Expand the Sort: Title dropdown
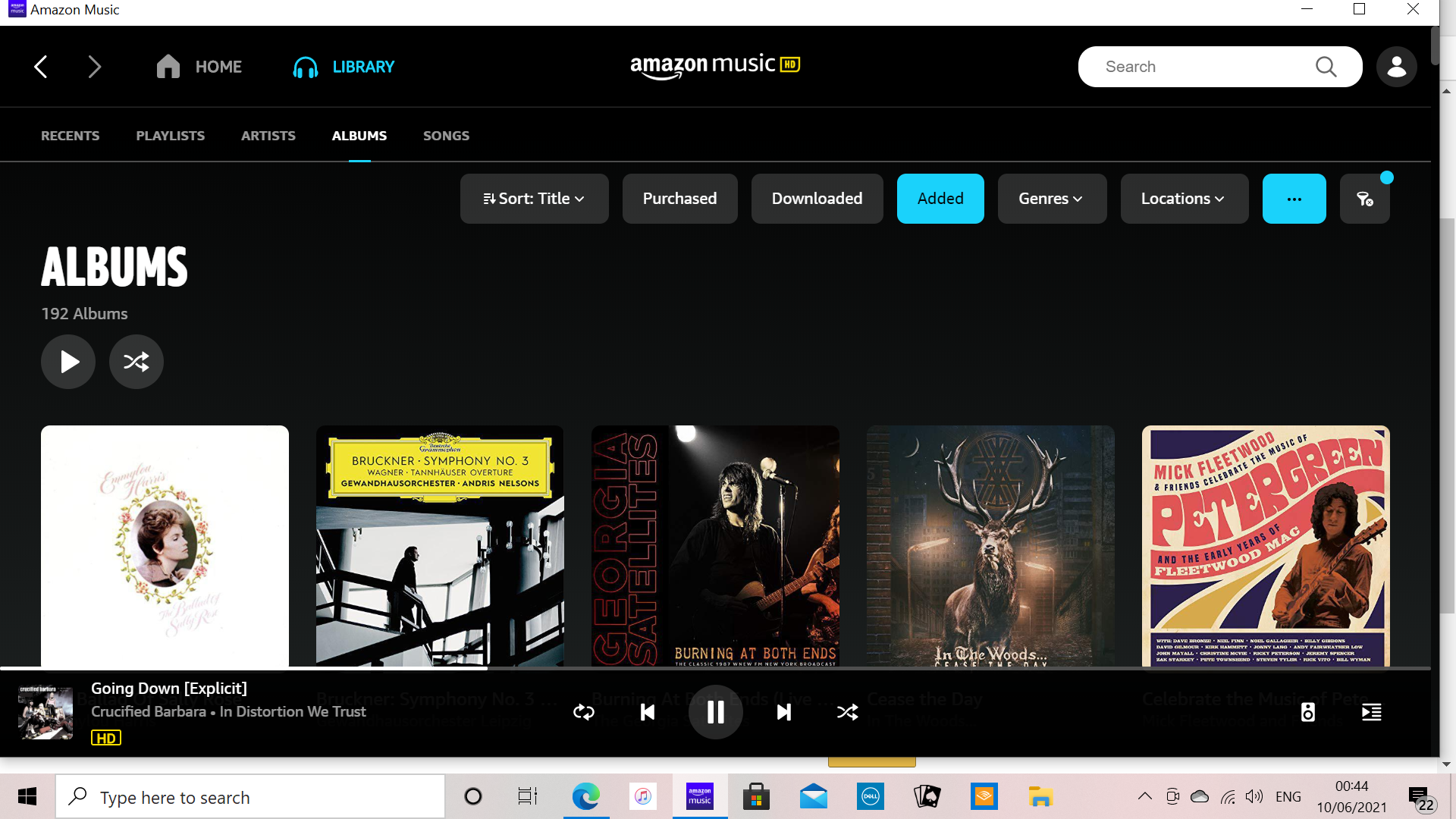This screenshot has width=1456, height=819. point(534,199)
